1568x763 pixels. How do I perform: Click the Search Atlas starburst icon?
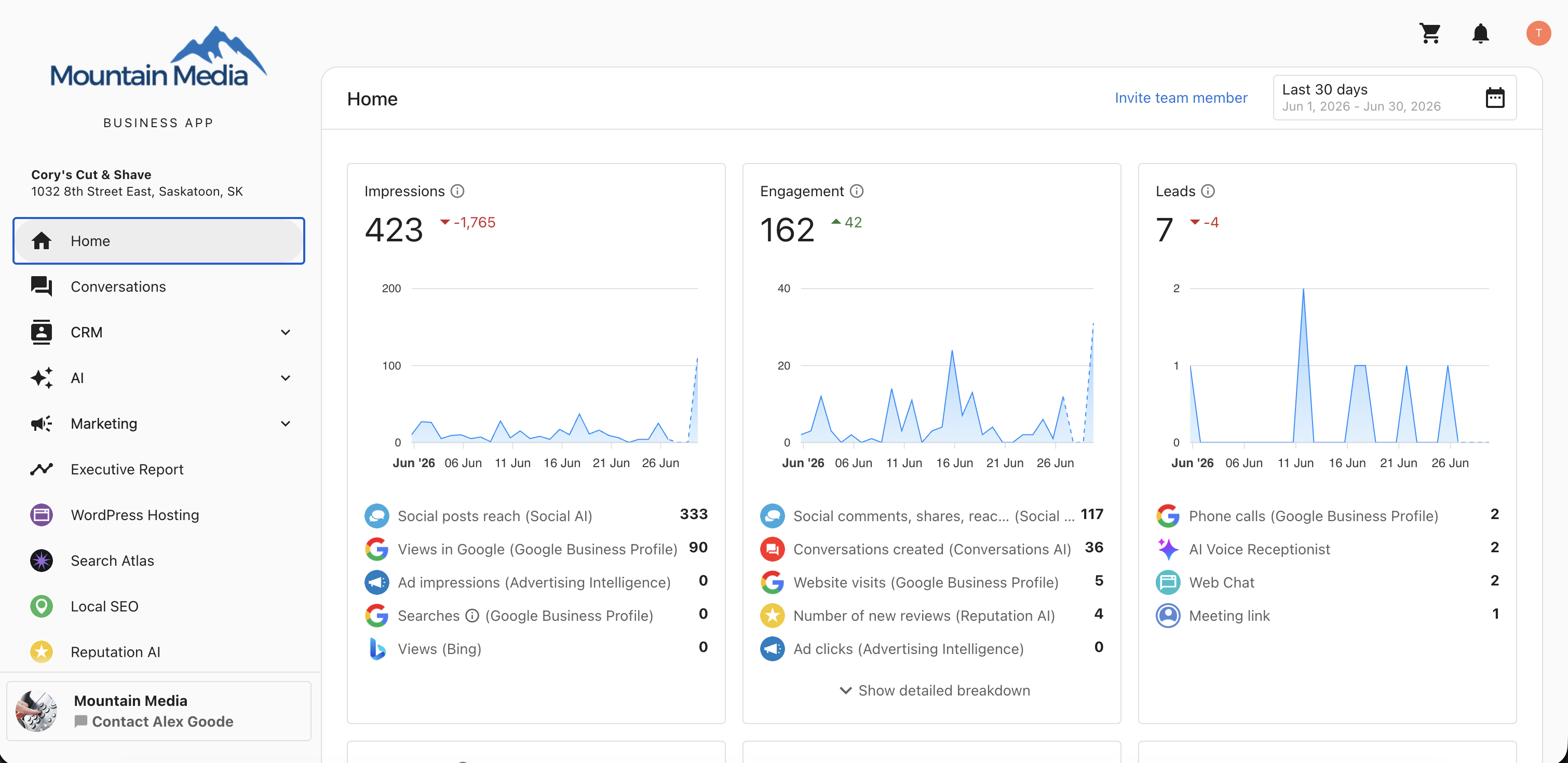tap(42, 561)
